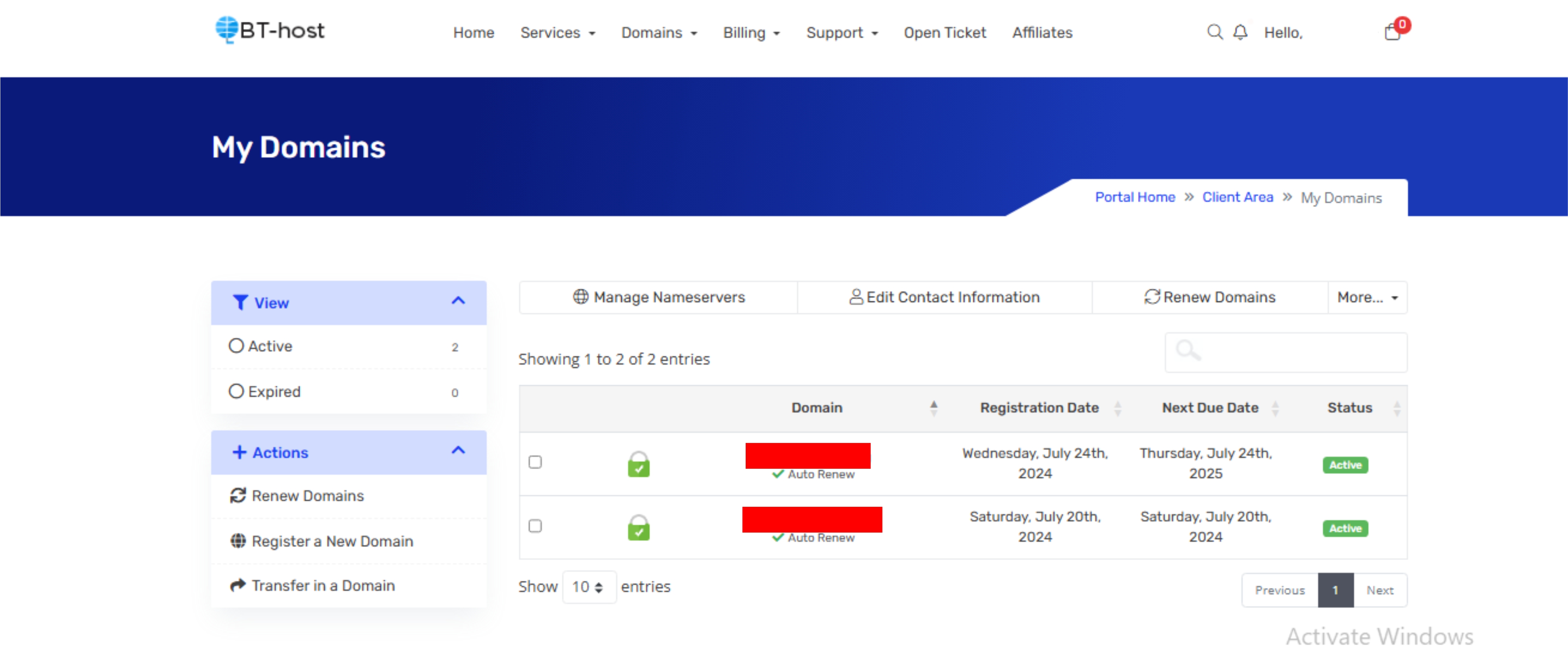Click the BT-host globe logo
Image resolution: width=1568 pixels, height=650 pixels.
tap(226, 29)
